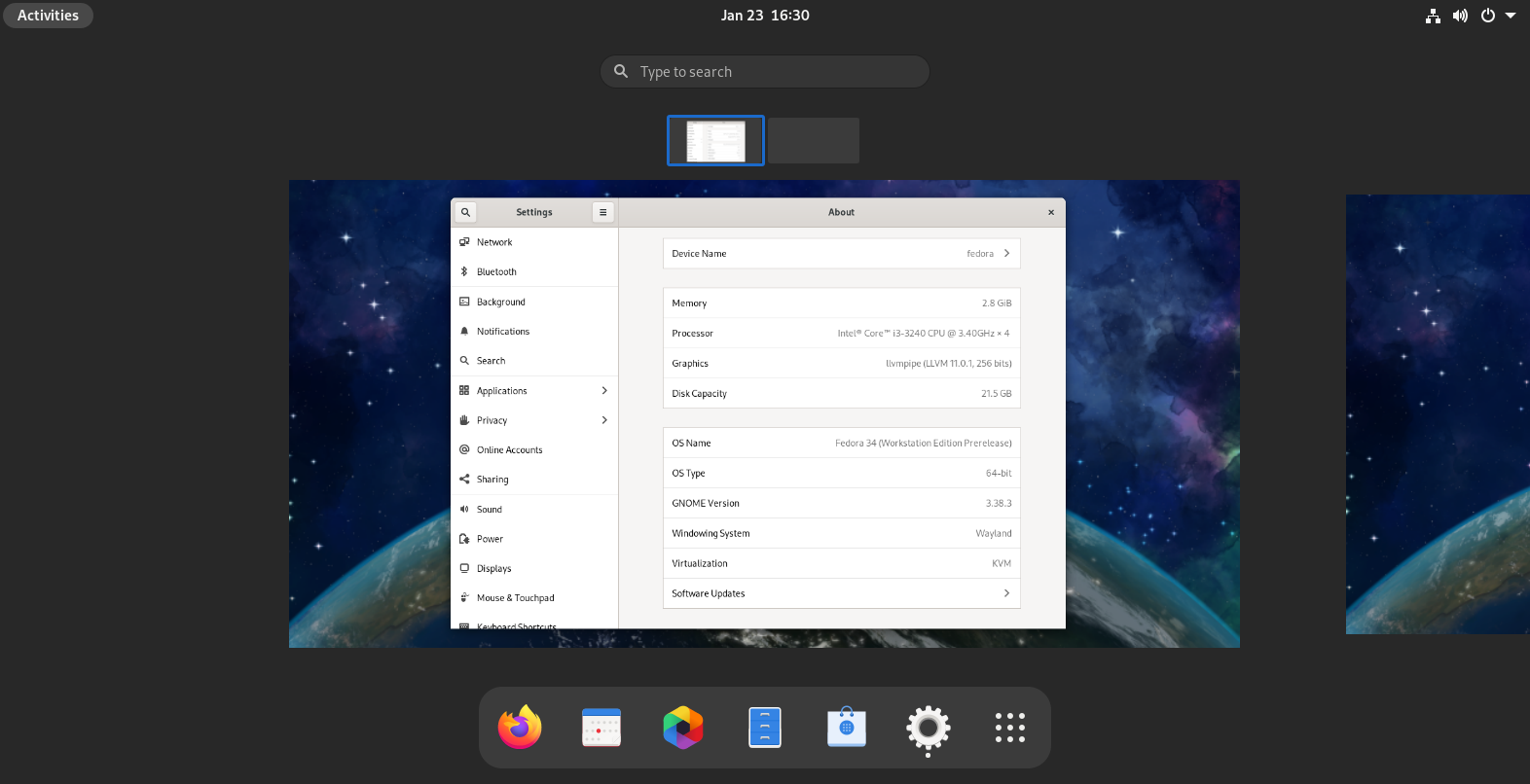Viewport: 1530px width, 784px height.
Task: Click the Background sidebar icon
Action: click(x=464, y=302)
